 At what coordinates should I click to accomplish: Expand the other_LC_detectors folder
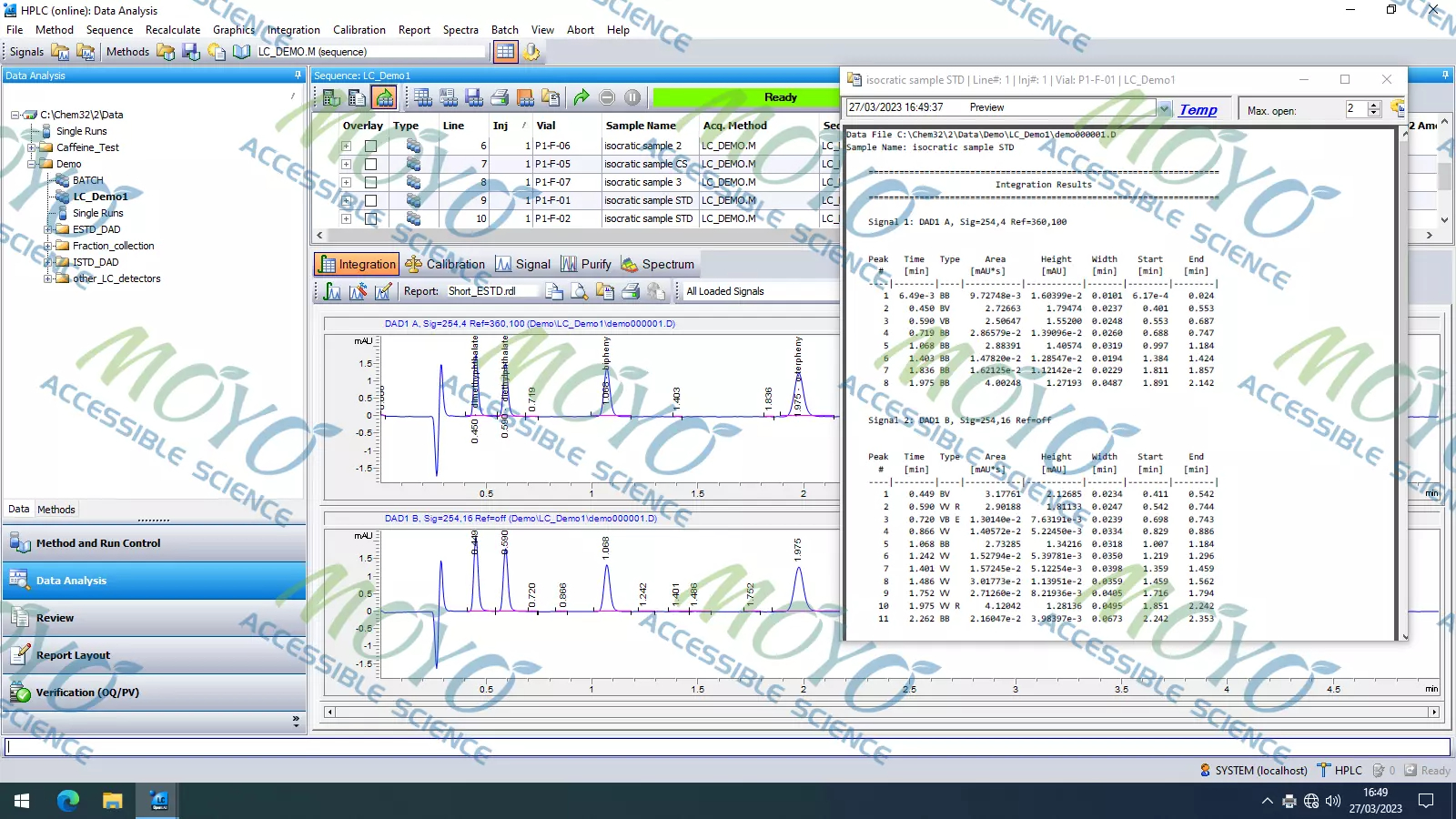point(47,278)
